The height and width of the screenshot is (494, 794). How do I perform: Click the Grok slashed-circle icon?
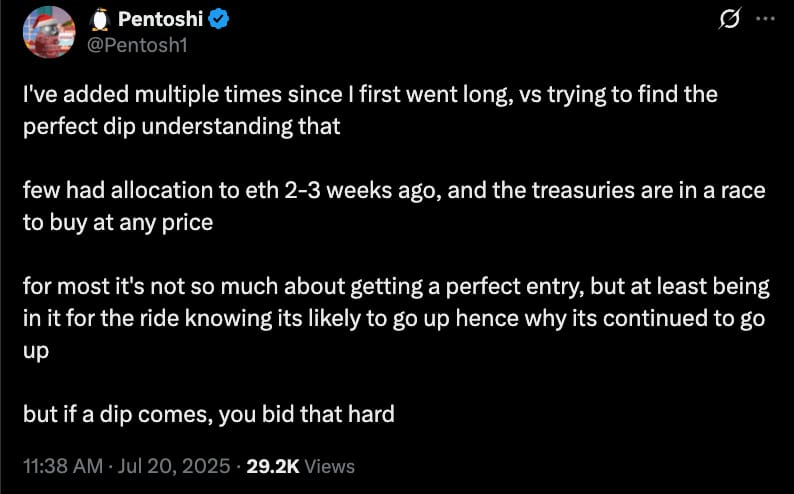point(729,20)
